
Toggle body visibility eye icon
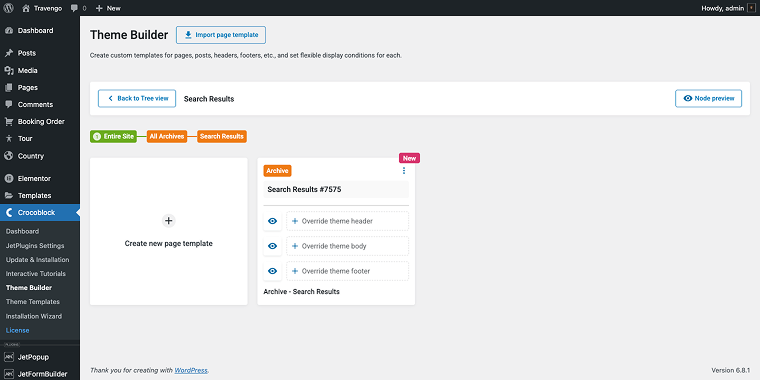point(272,246)
